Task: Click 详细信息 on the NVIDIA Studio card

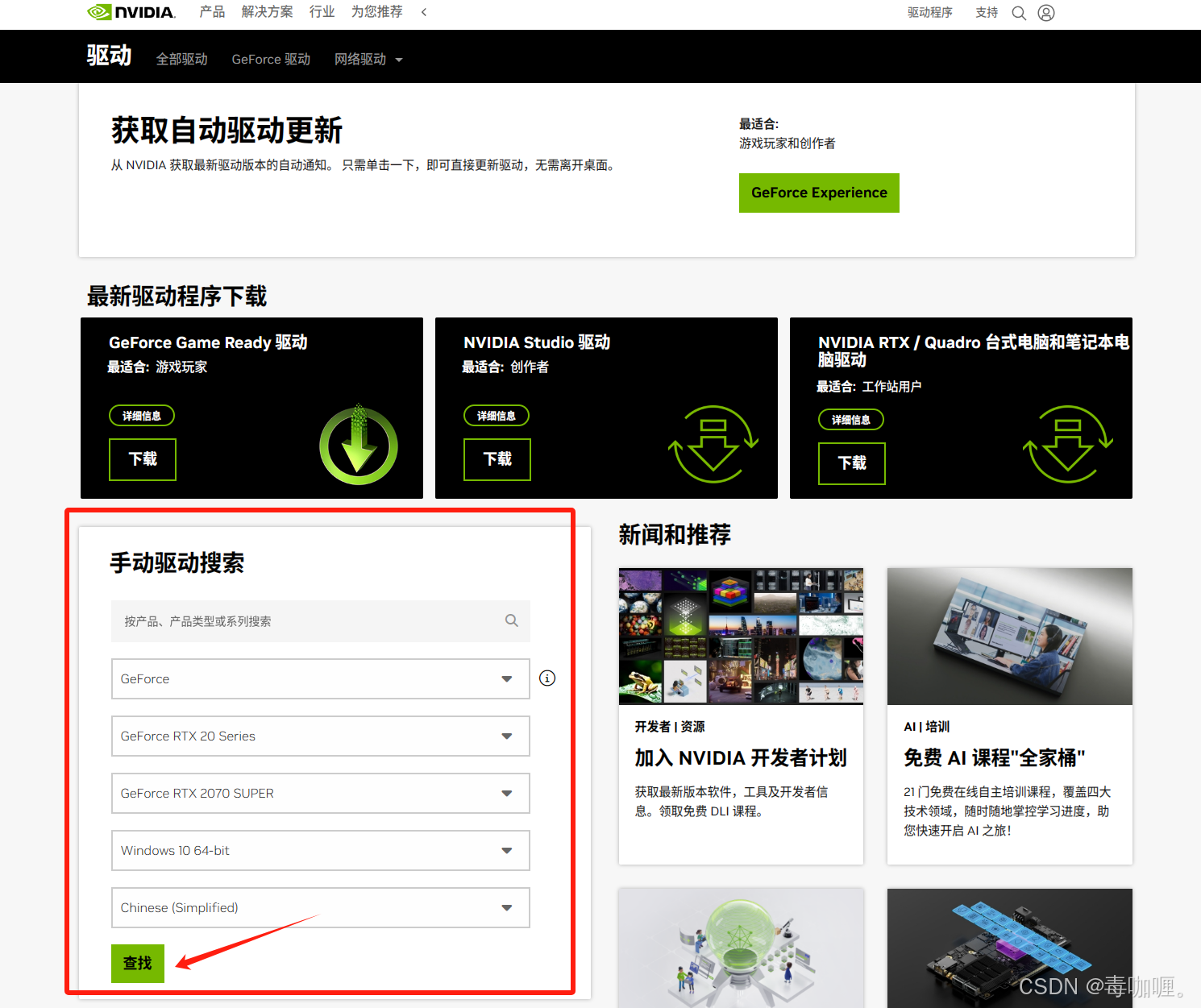Action: [497, 416]
